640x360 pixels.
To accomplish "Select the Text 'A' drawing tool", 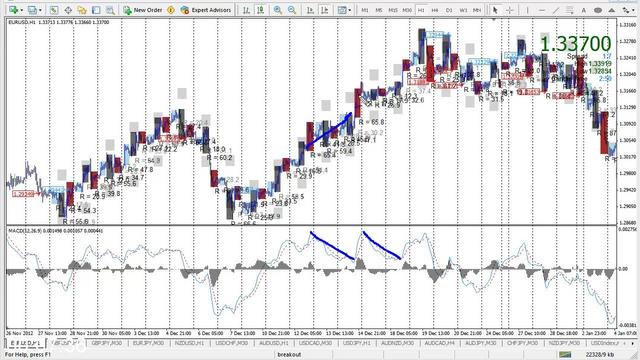I will pyautogui.click(x=584, y=10).
